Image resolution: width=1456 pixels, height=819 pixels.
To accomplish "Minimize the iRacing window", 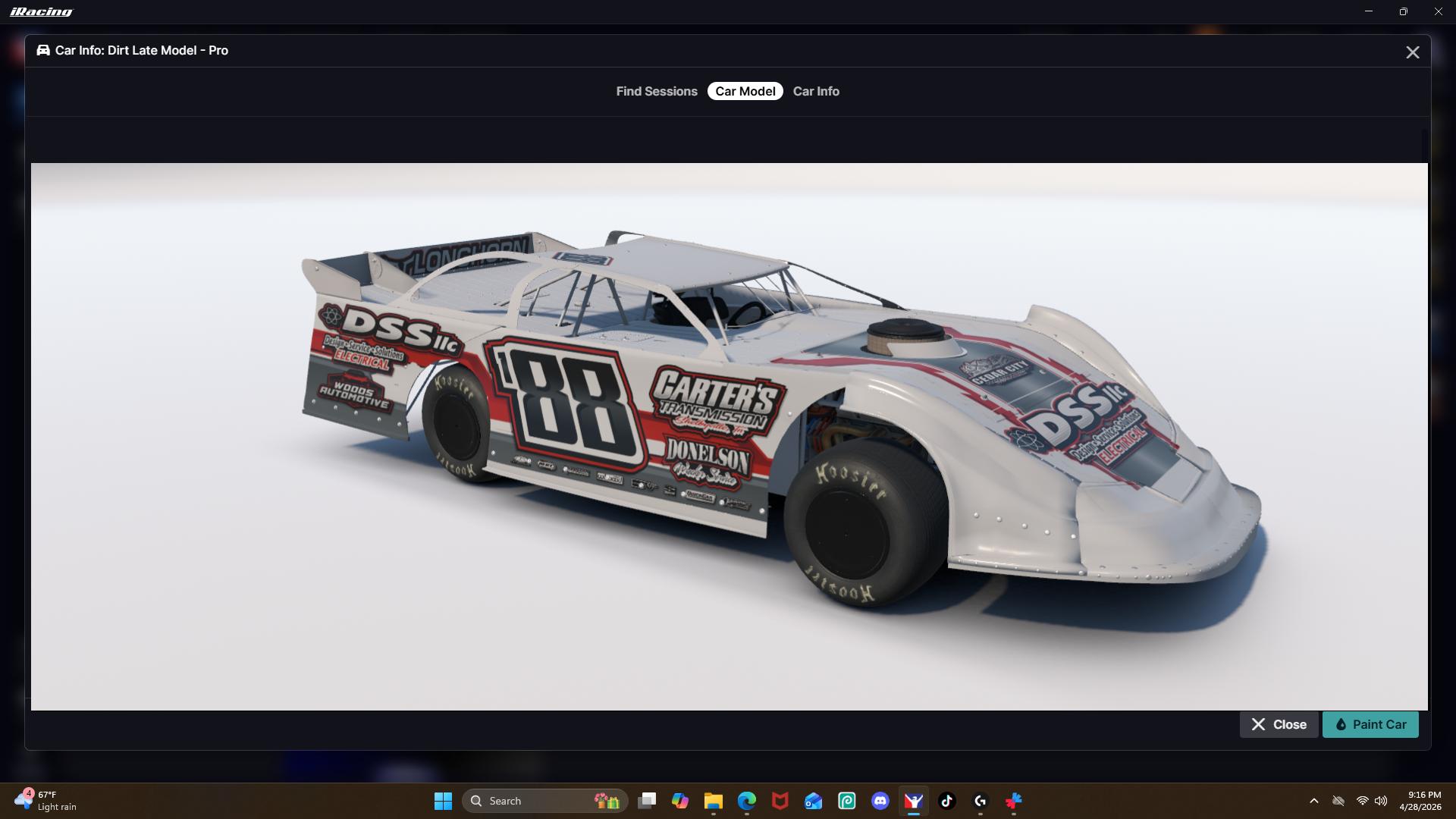I will (x=1369, y=11).
